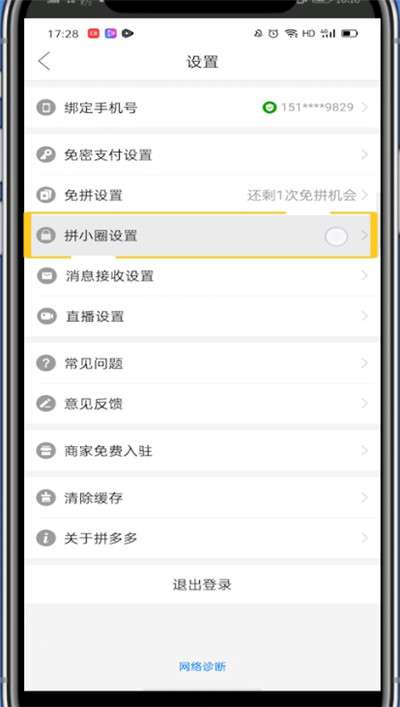Expand 绑定手机号 via its right chevron

365,107
